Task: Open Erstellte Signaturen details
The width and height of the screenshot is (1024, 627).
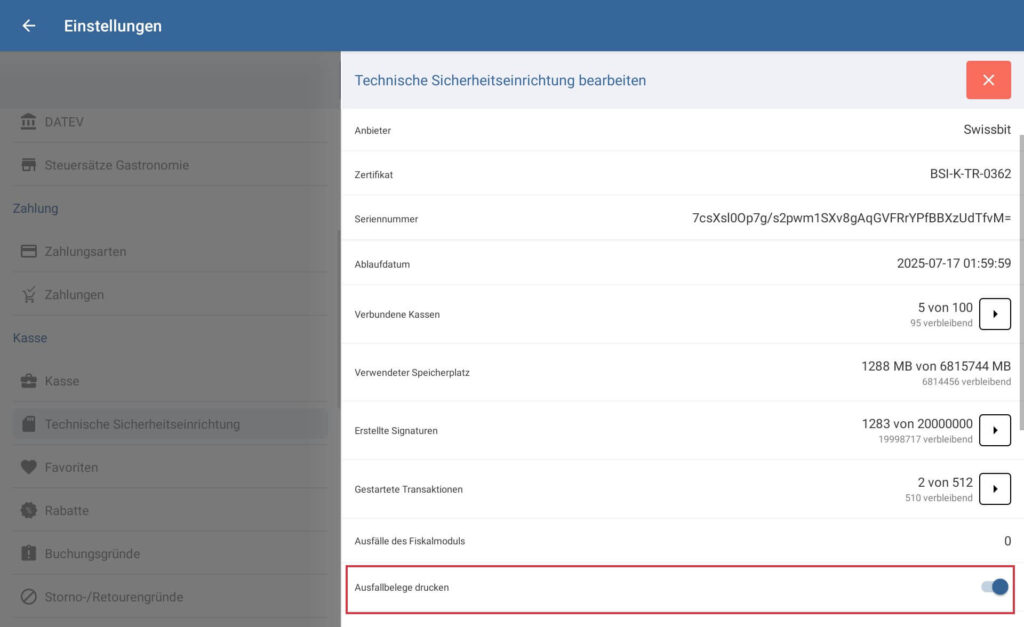Action: click(x=996, y=430)
